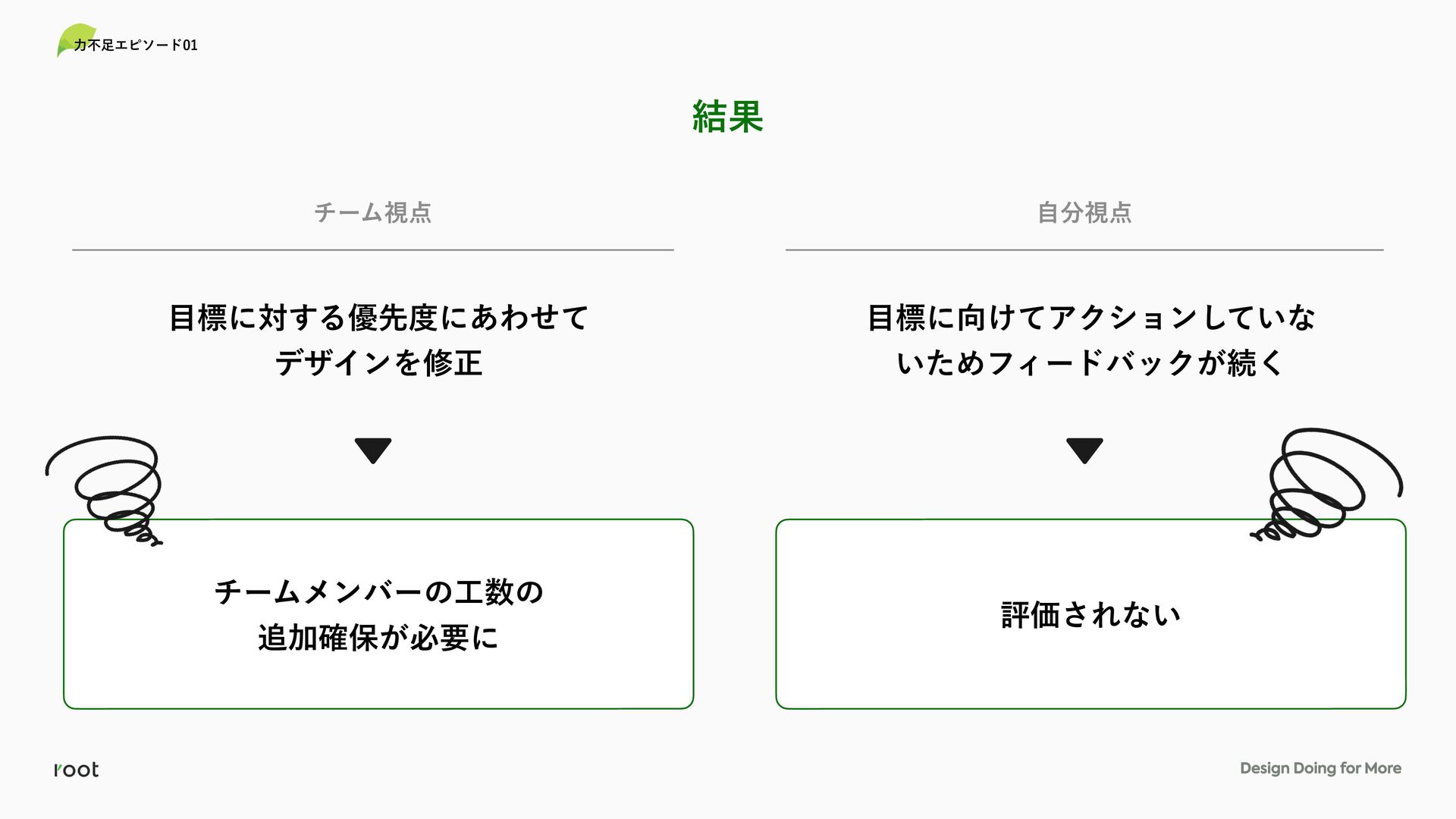Screen dimensions: 1456x819
Task: Click the 目標に向けてアクションしていな text line
Action: tap(1090, 318)
